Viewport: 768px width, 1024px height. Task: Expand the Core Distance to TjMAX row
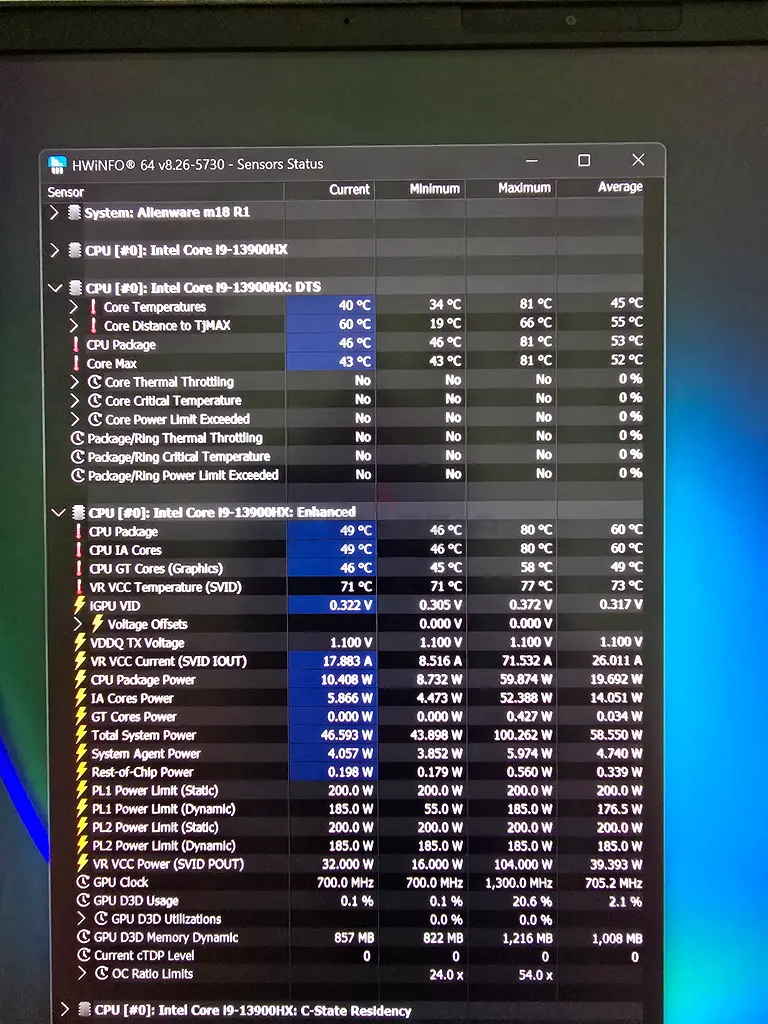click(74, 325)
